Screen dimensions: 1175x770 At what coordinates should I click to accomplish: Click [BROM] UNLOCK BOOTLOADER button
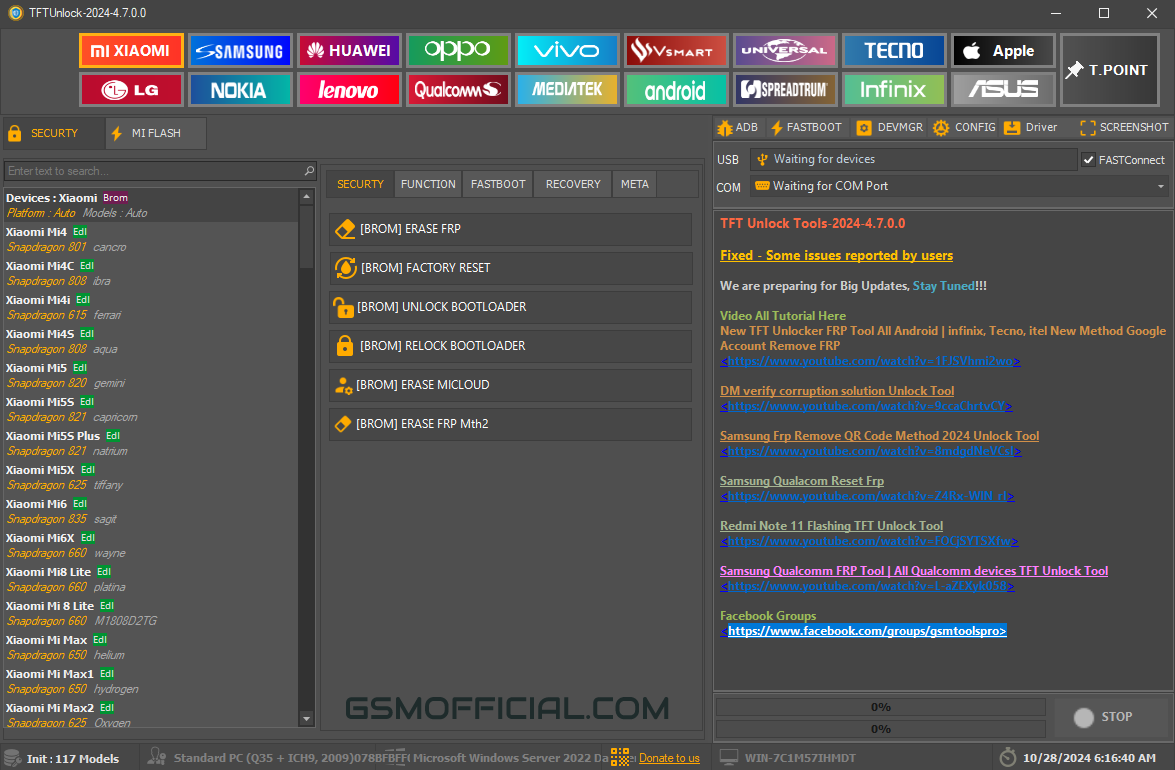click(510, 307)
